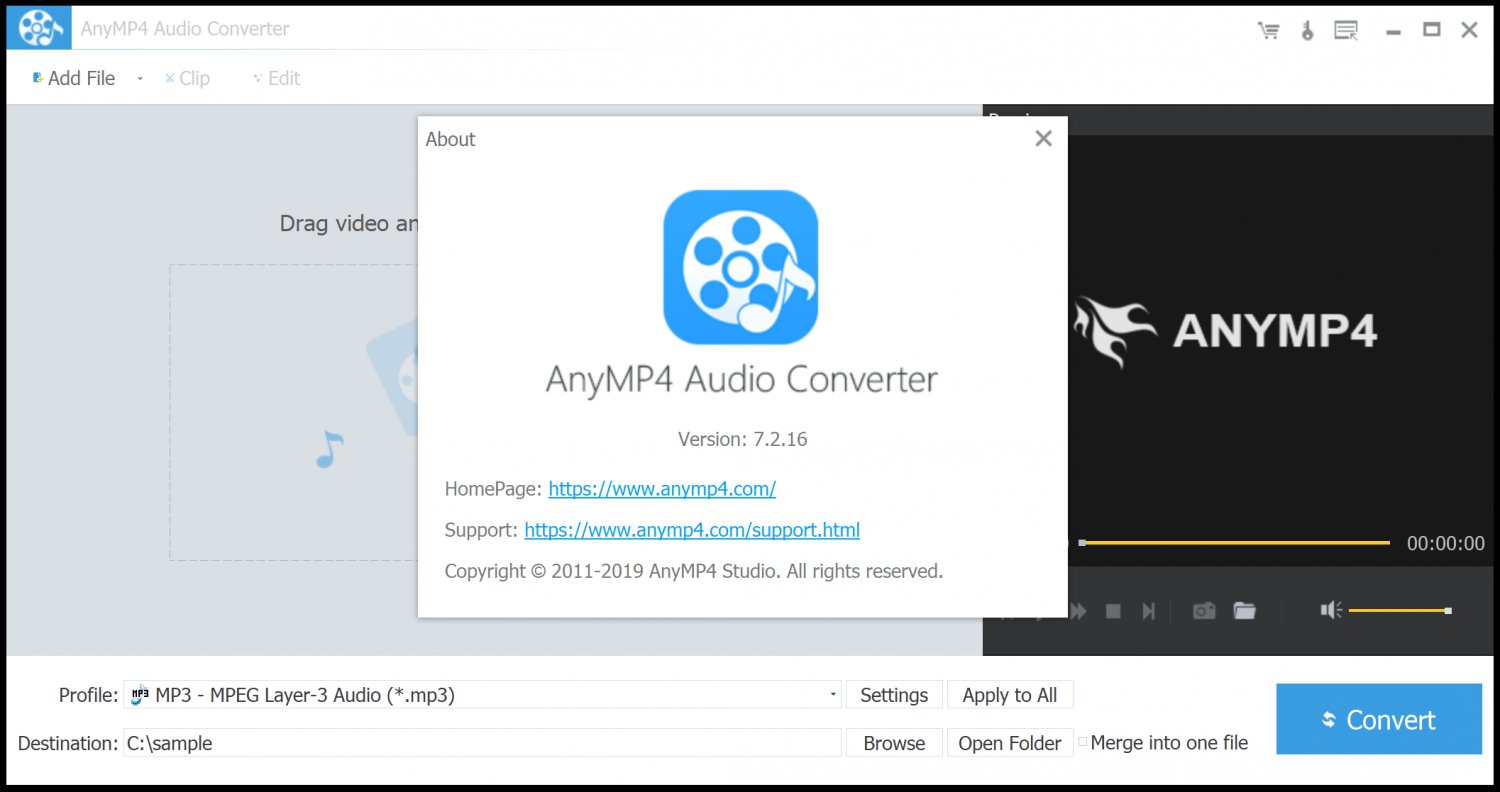
Task: Click the Settings button
Action: click(x=894, y=695)
